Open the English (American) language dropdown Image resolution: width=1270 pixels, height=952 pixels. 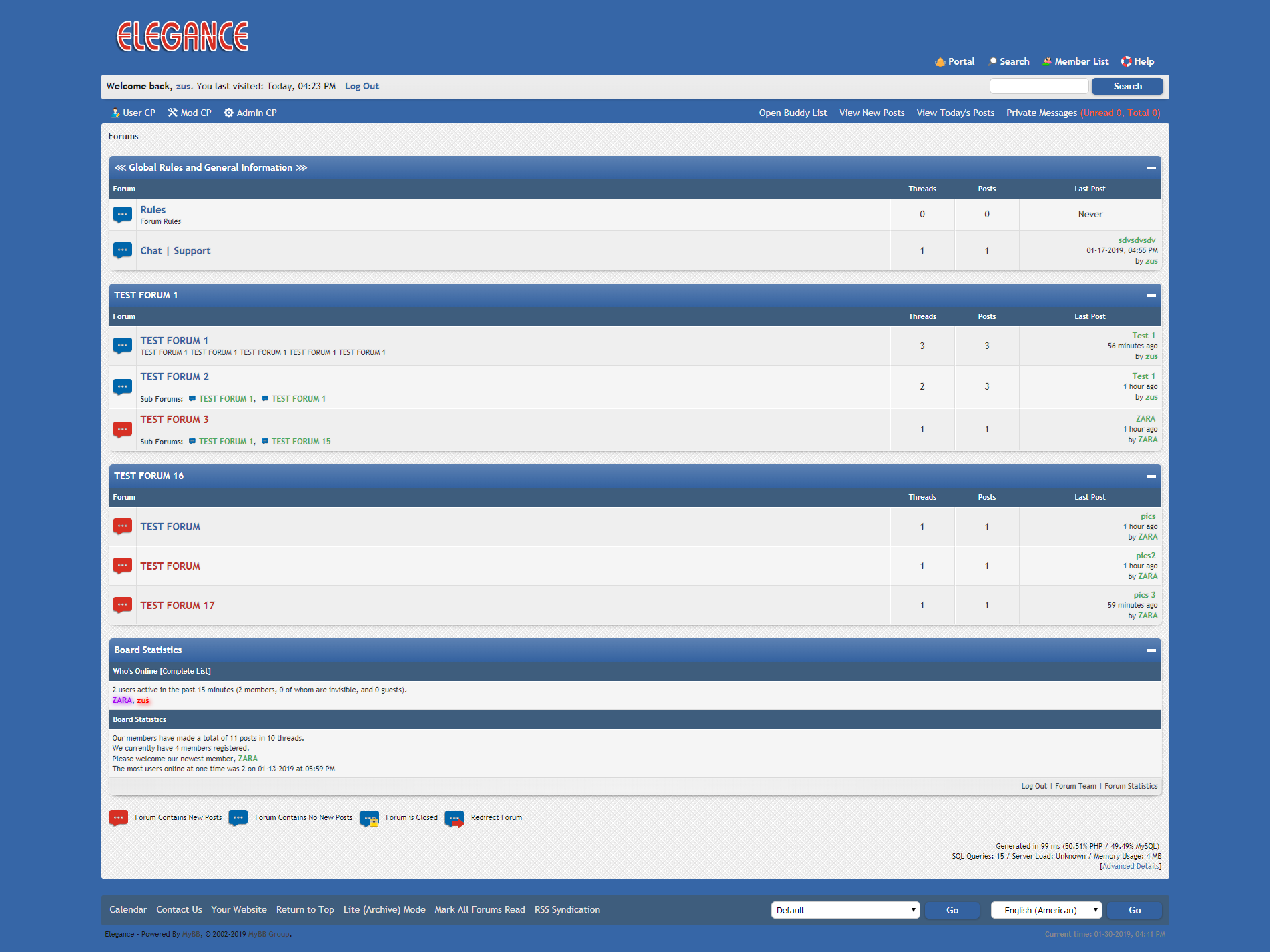(x=1046, y=910)
